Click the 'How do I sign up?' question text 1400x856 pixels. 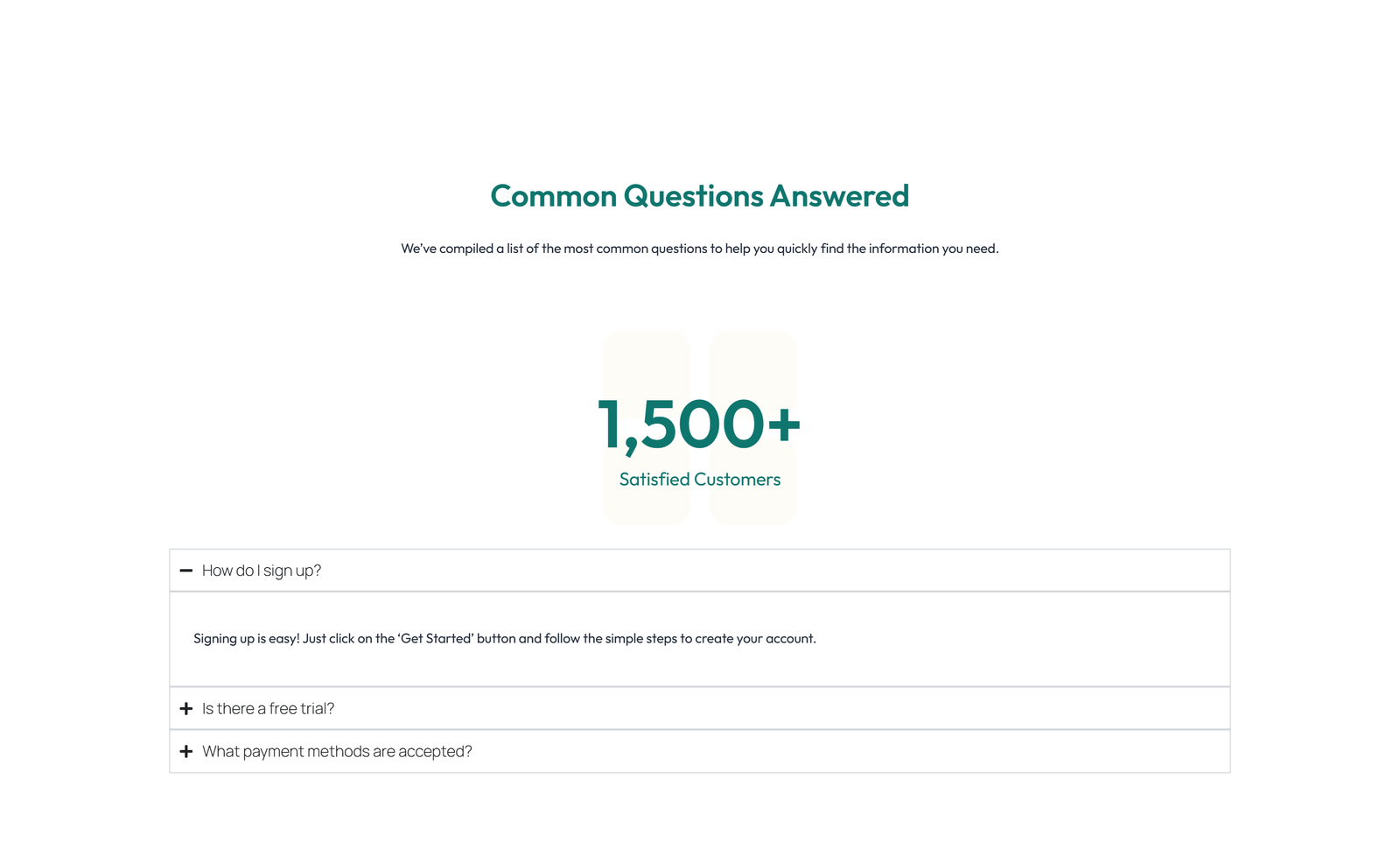(262, 570)
